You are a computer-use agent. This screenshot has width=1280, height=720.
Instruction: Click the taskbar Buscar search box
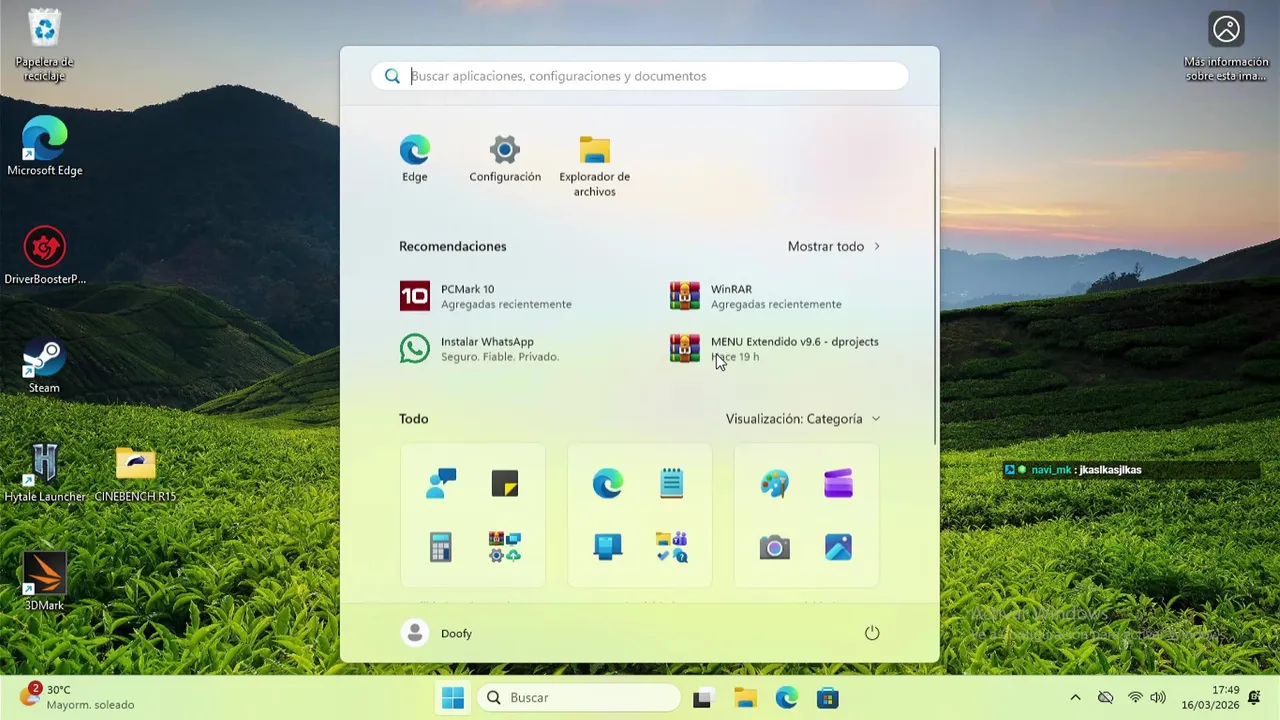click(578, 698)
